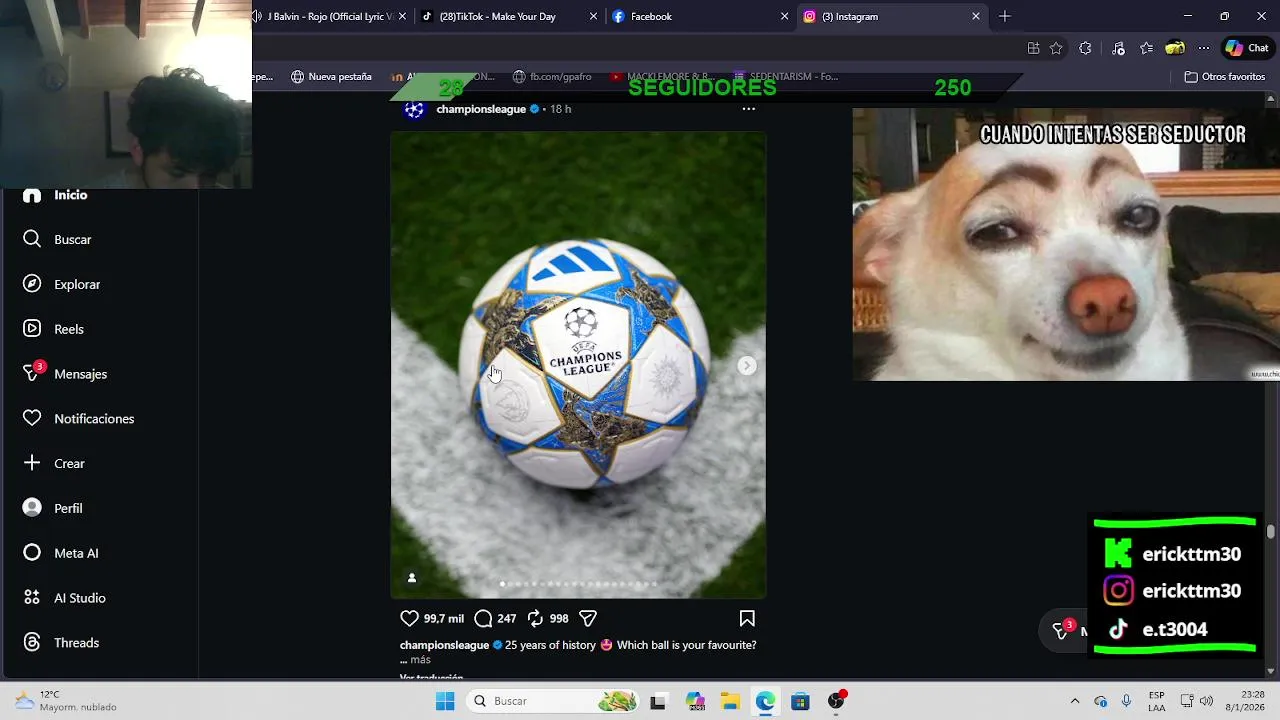Open the Reels icon
The width and height of the screenshot is (1280, 720).
click(32, 329)
